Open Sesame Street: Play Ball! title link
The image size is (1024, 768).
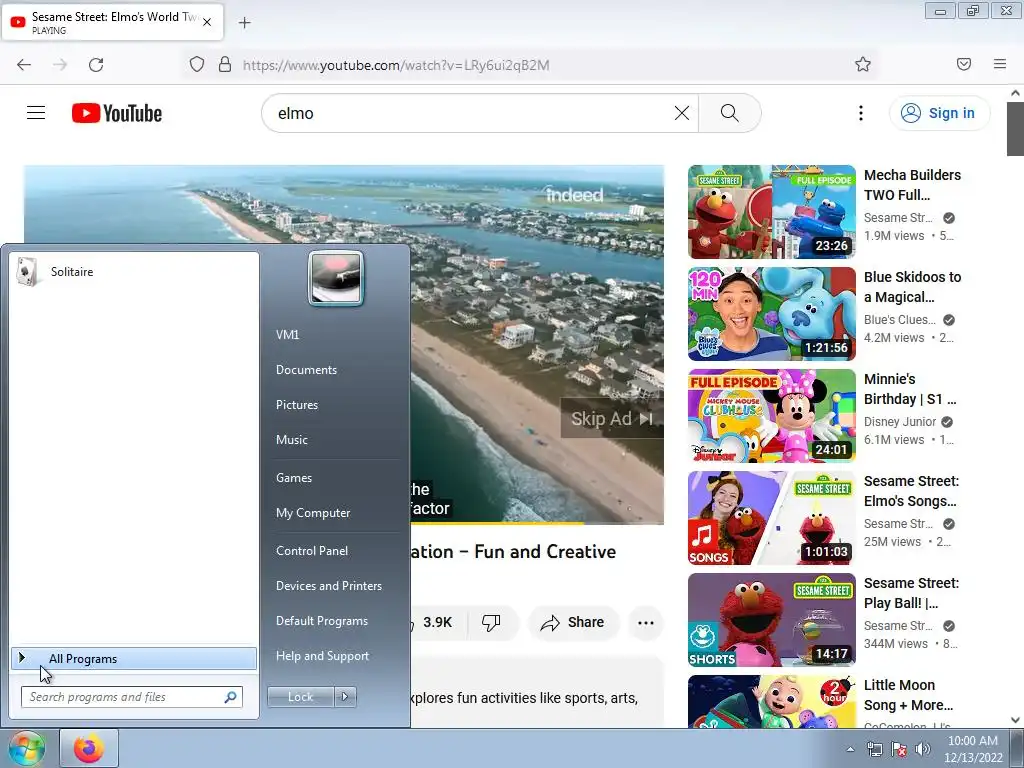pos(911,593)
